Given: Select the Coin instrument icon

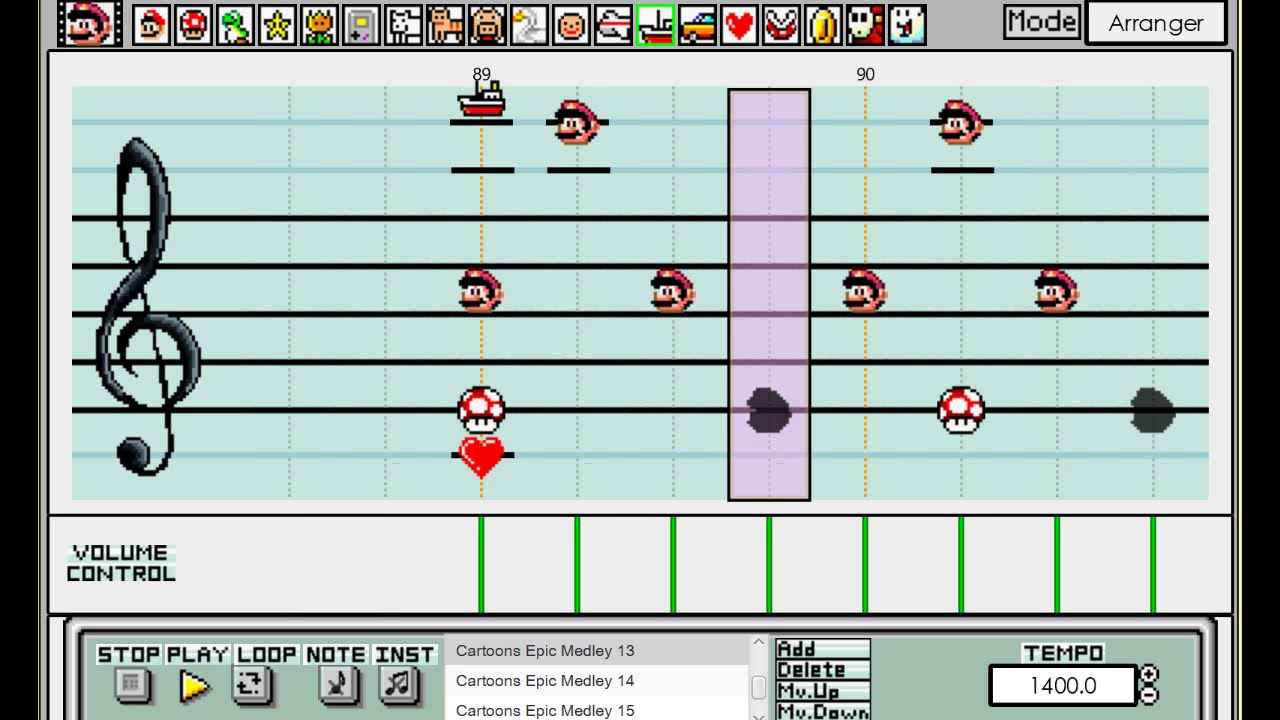Looking at the screenshot, I should pyautogui.click(x=823, y=25).
